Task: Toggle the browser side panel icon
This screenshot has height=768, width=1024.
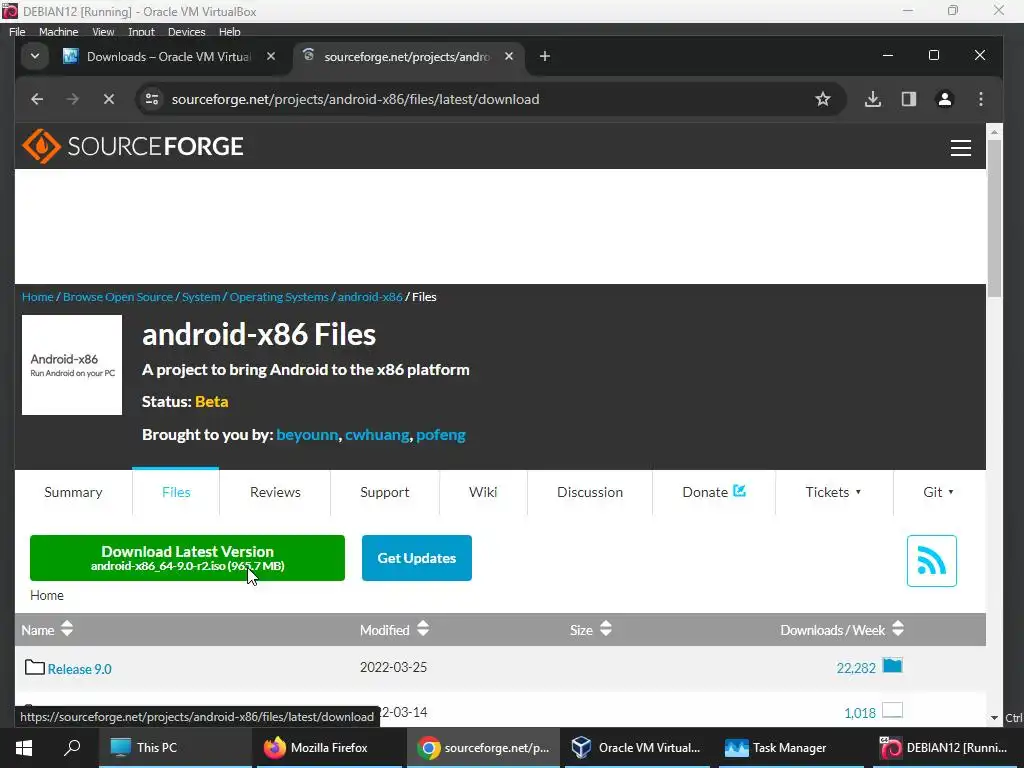Action: coord(908,99)
